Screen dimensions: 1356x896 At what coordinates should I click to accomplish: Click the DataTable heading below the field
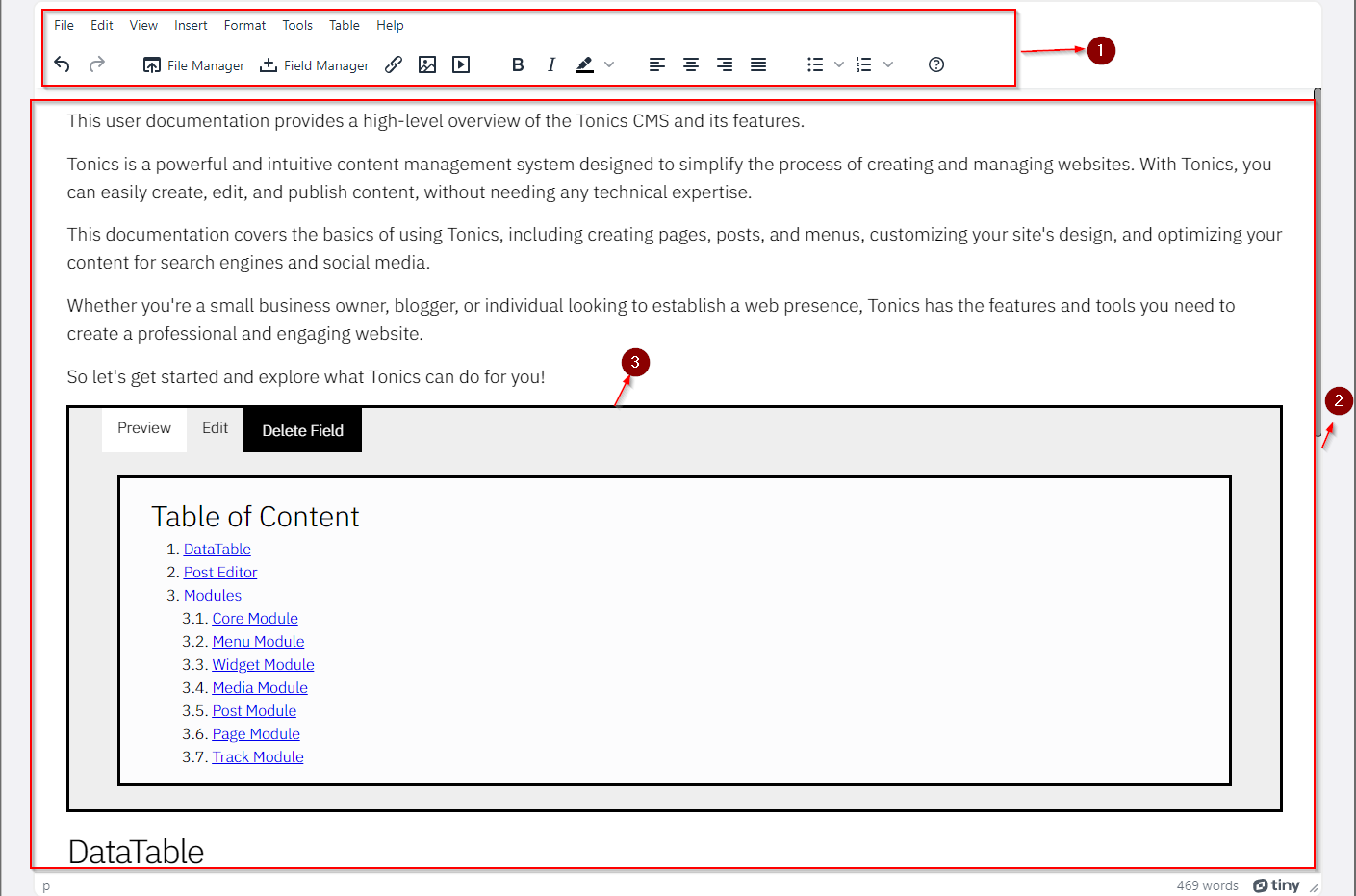click(x=136, y=852)
